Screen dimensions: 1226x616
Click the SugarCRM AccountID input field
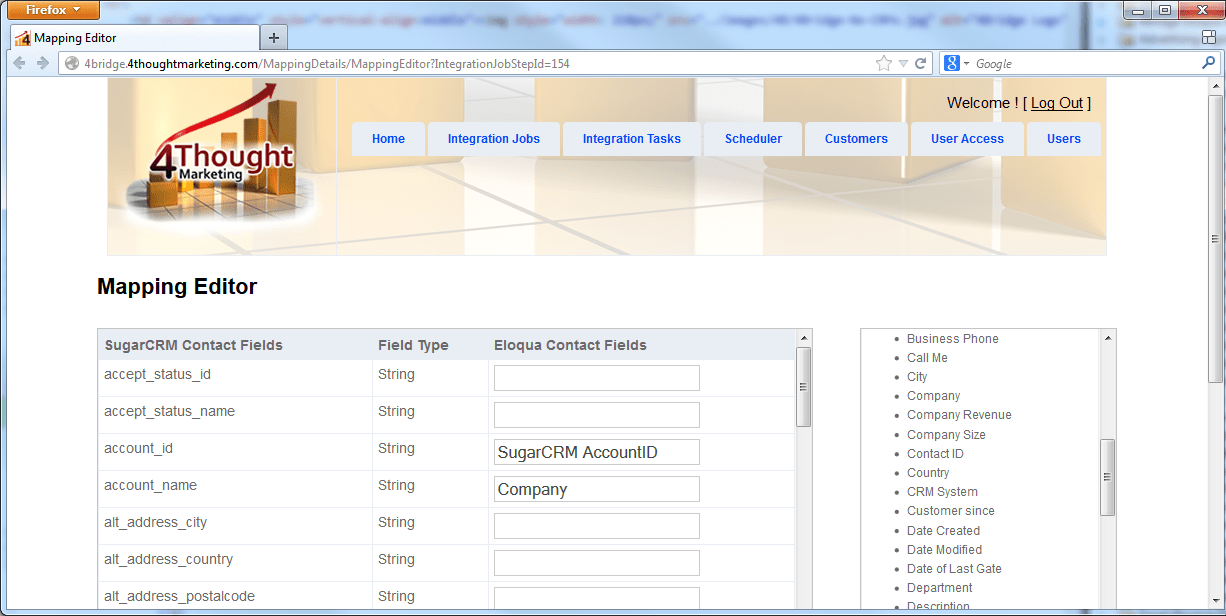point(597,452)
